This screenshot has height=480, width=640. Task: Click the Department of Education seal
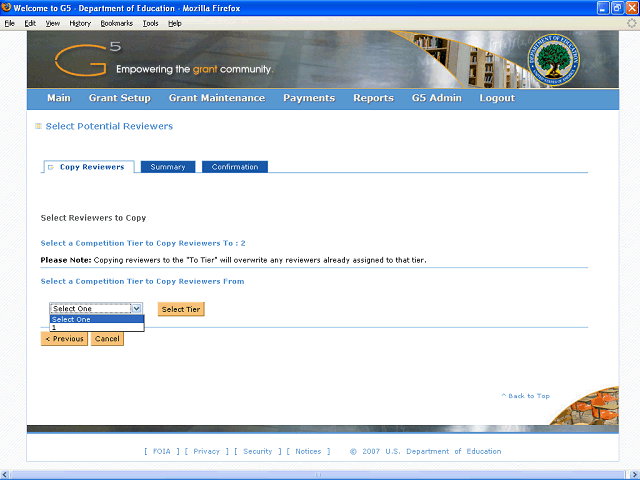click(x=553, y=60)
